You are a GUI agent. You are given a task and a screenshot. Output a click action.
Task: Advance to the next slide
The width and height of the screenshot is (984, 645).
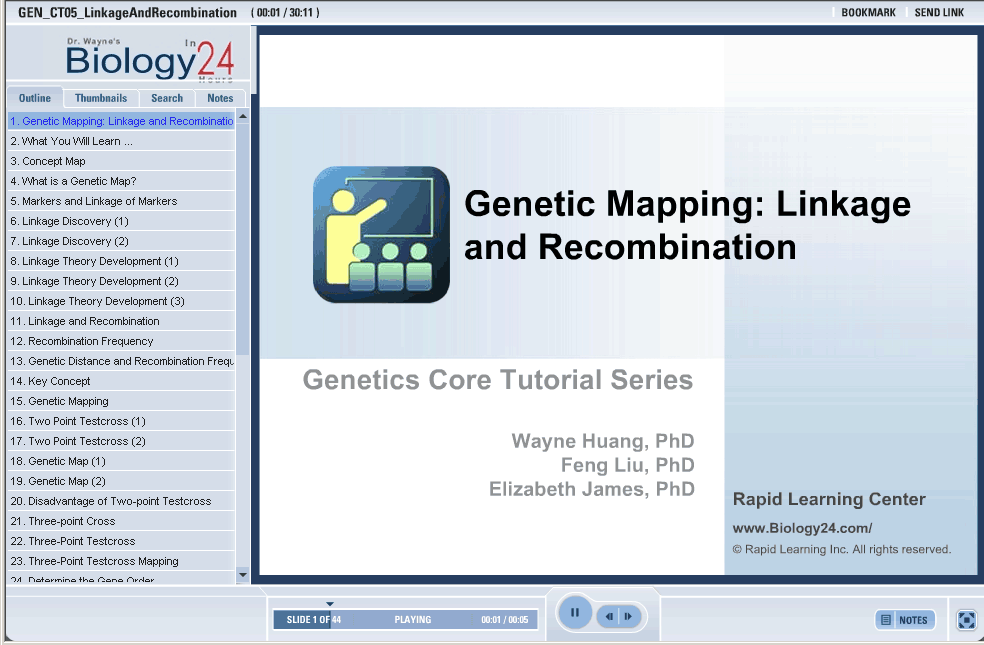628,617
